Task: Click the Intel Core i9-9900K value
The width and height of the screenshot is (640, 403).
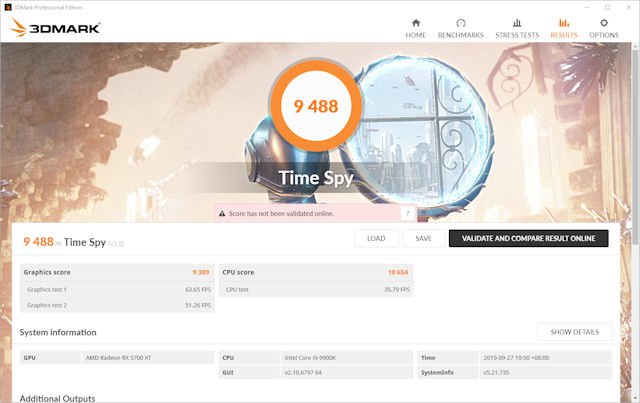Action: coord(310,358)
